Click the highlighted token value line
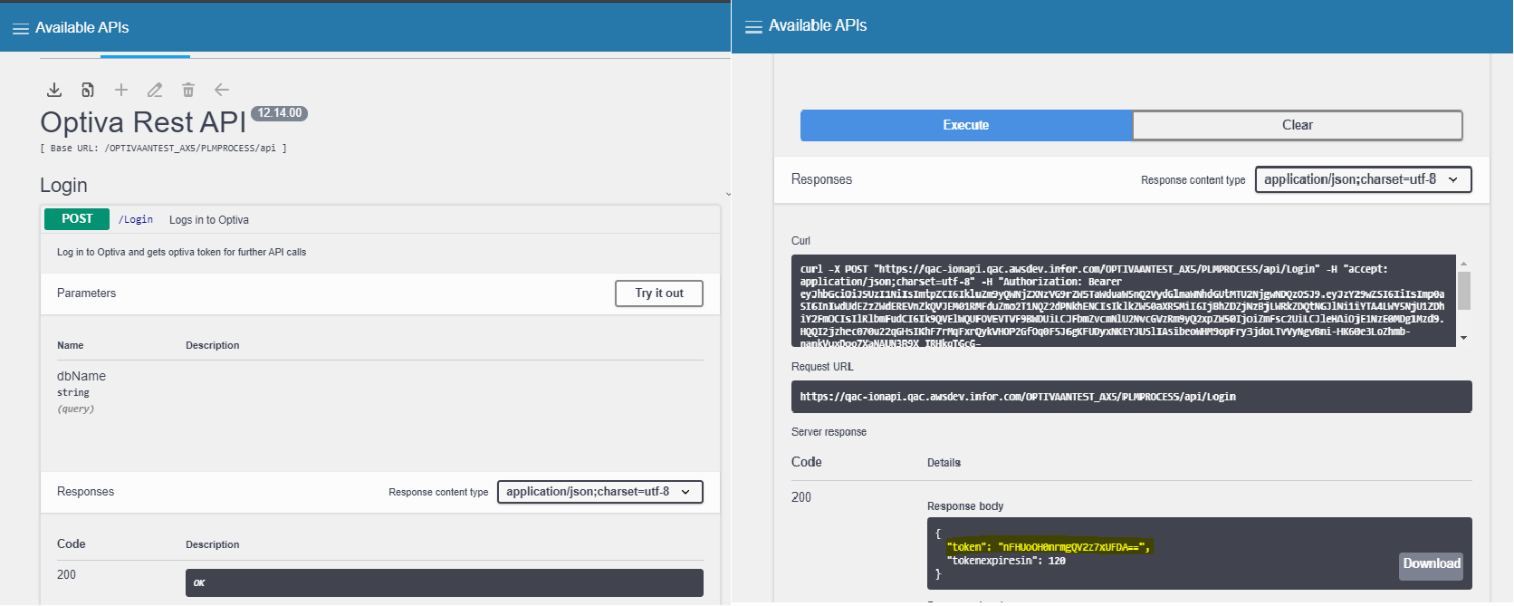1514x606 pixels. [1048, 547]
